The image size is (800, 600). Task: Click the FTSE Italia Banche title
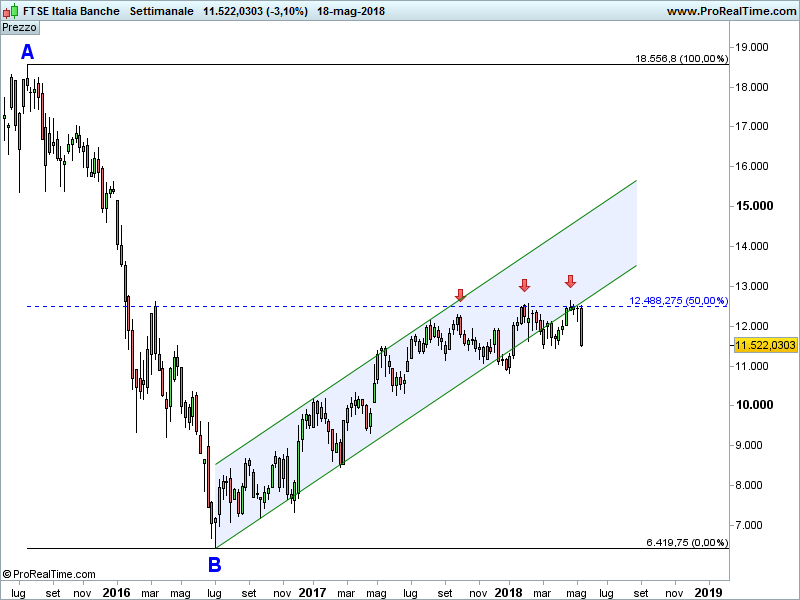[71, 11]
